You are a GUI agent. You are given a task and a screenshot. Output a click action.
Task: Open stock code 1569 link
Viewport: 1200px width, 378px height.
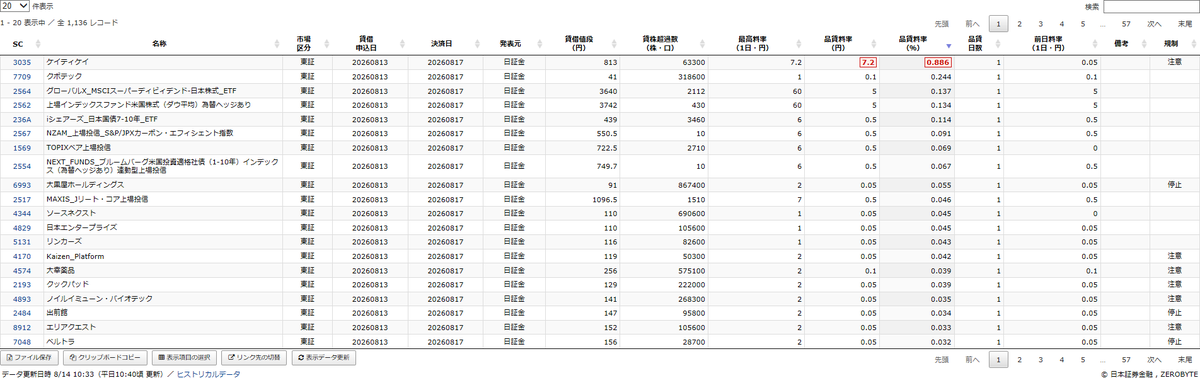pos(22,147)
